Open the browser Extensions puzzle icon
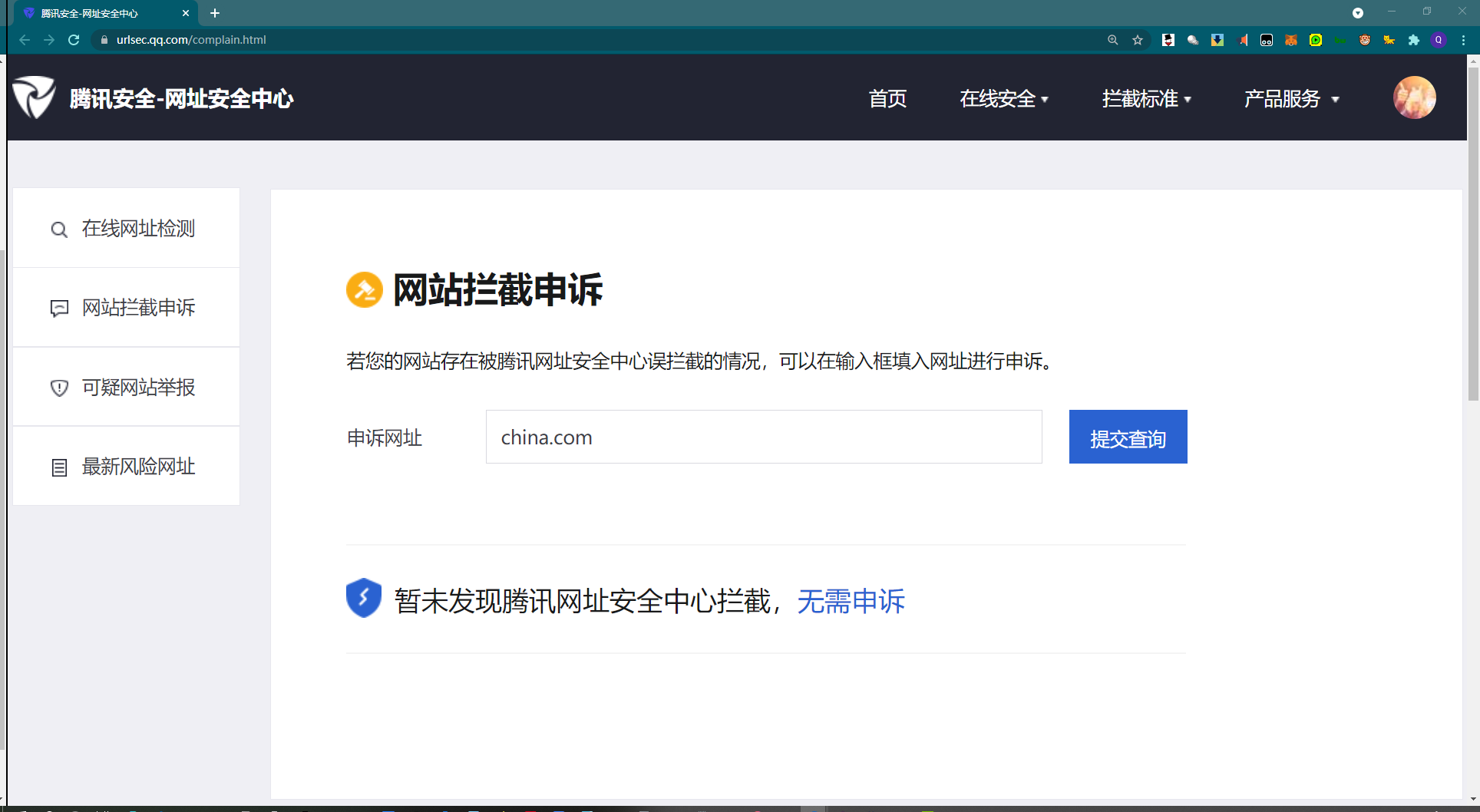The width and height of the screenshot is (1480, 812). pyautogui.click(x=1414, y=40)
